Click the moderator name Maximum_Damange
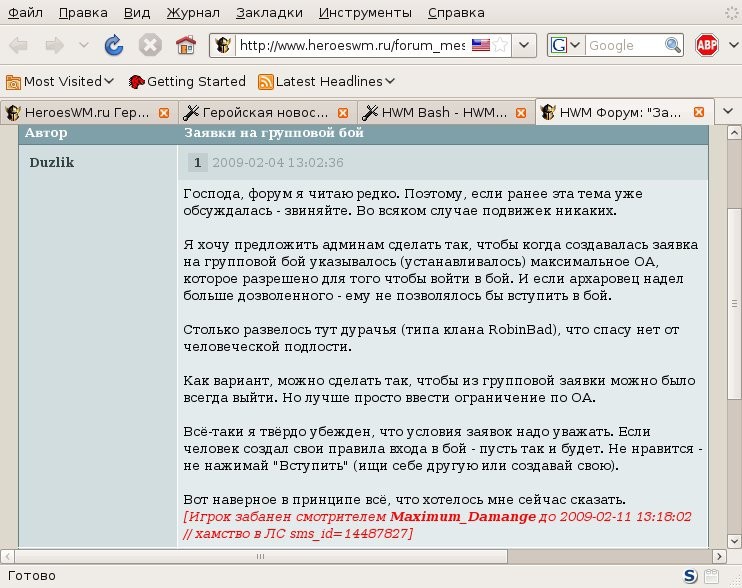Viewport: 742px width, 588px height. (x=463, y=517)
